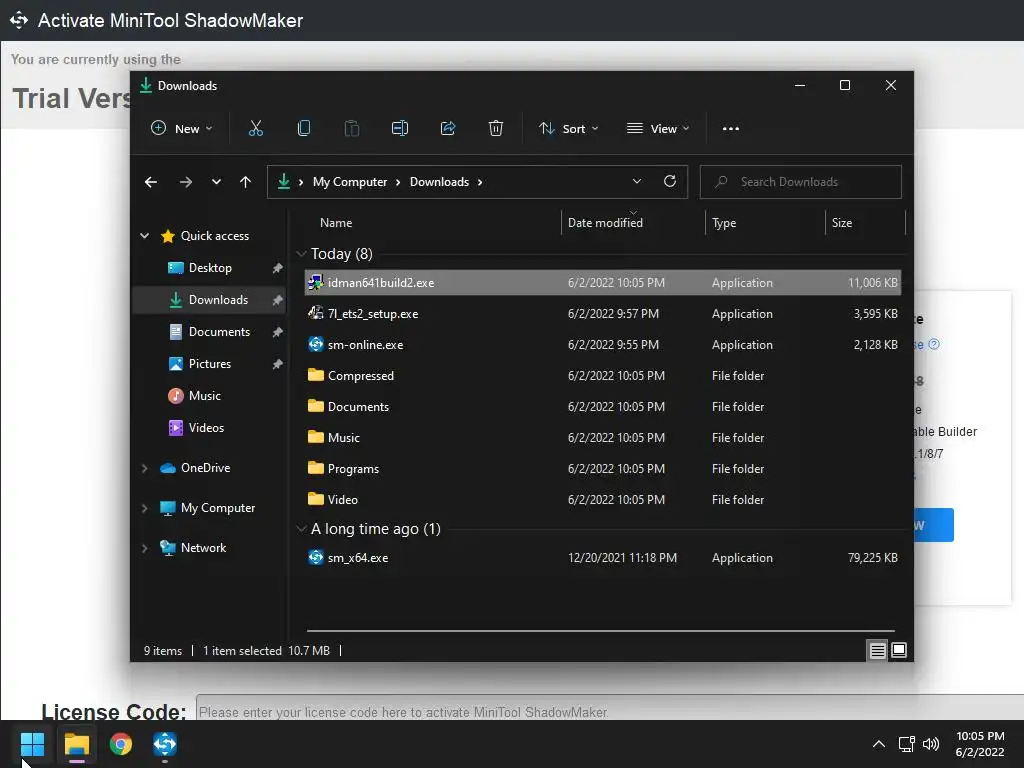Unpin Desktop from Quick access

pyautogui.click(x=278, y=268)
